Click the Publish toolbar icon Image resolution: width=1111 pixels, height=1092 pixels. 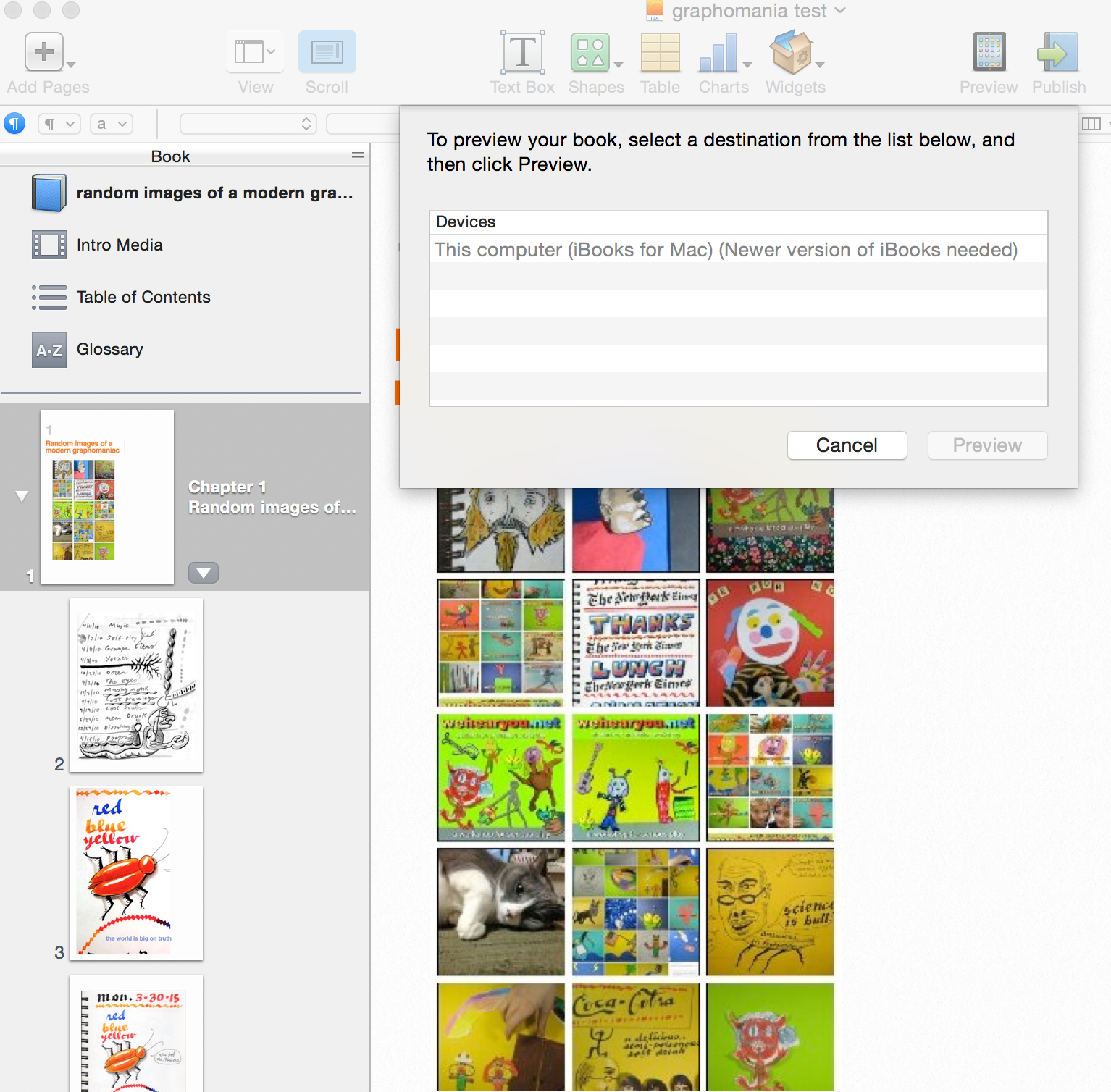tap(1057, 52)
